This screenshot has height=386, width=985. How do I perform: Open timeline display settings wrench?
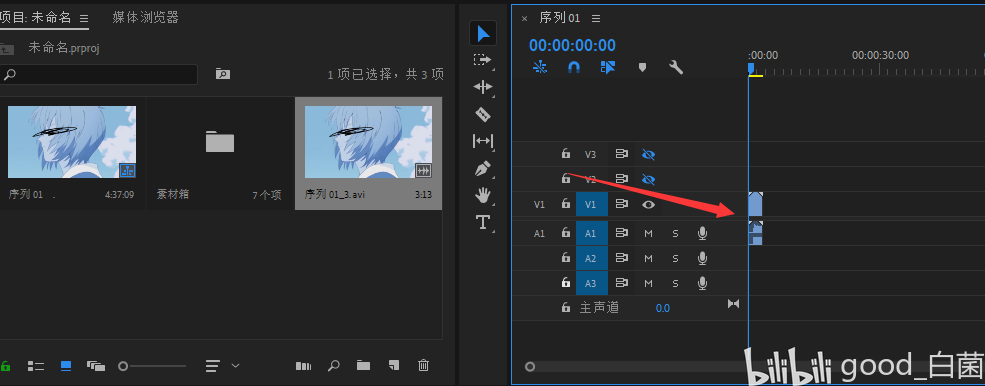[x=676, y=67]
